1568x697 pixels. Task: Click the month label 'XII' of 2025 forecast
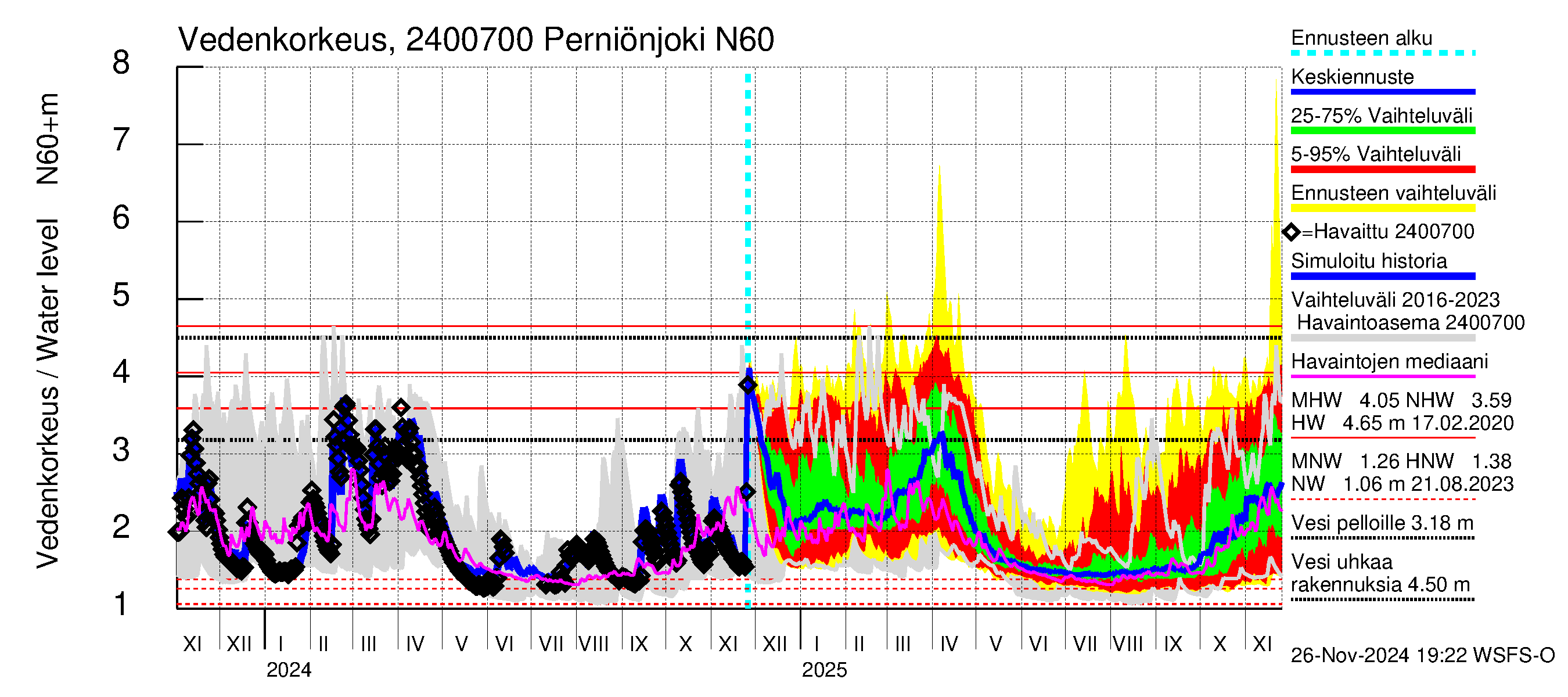[x=775, y=644]
